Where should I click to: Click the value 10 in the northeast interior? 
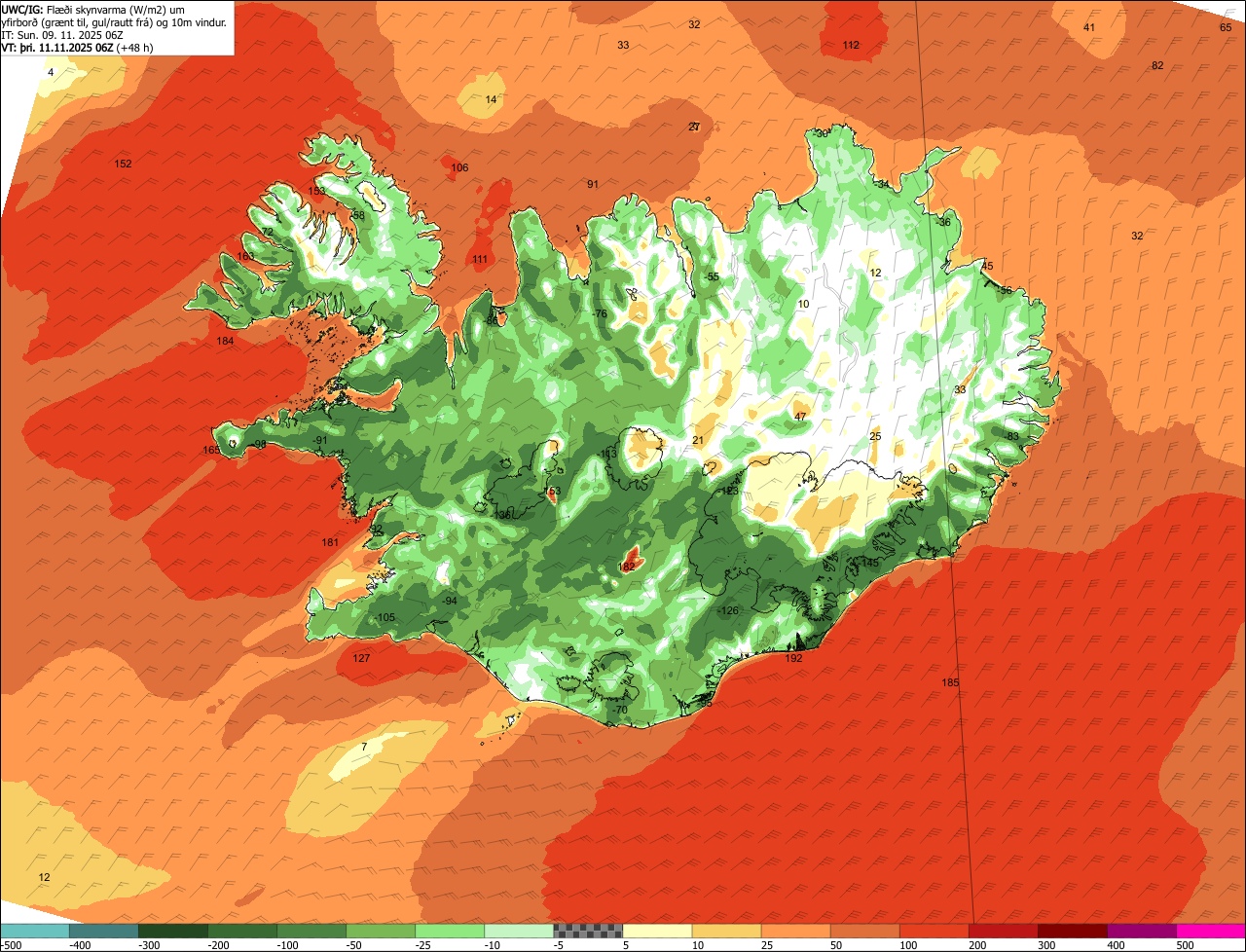803,304
